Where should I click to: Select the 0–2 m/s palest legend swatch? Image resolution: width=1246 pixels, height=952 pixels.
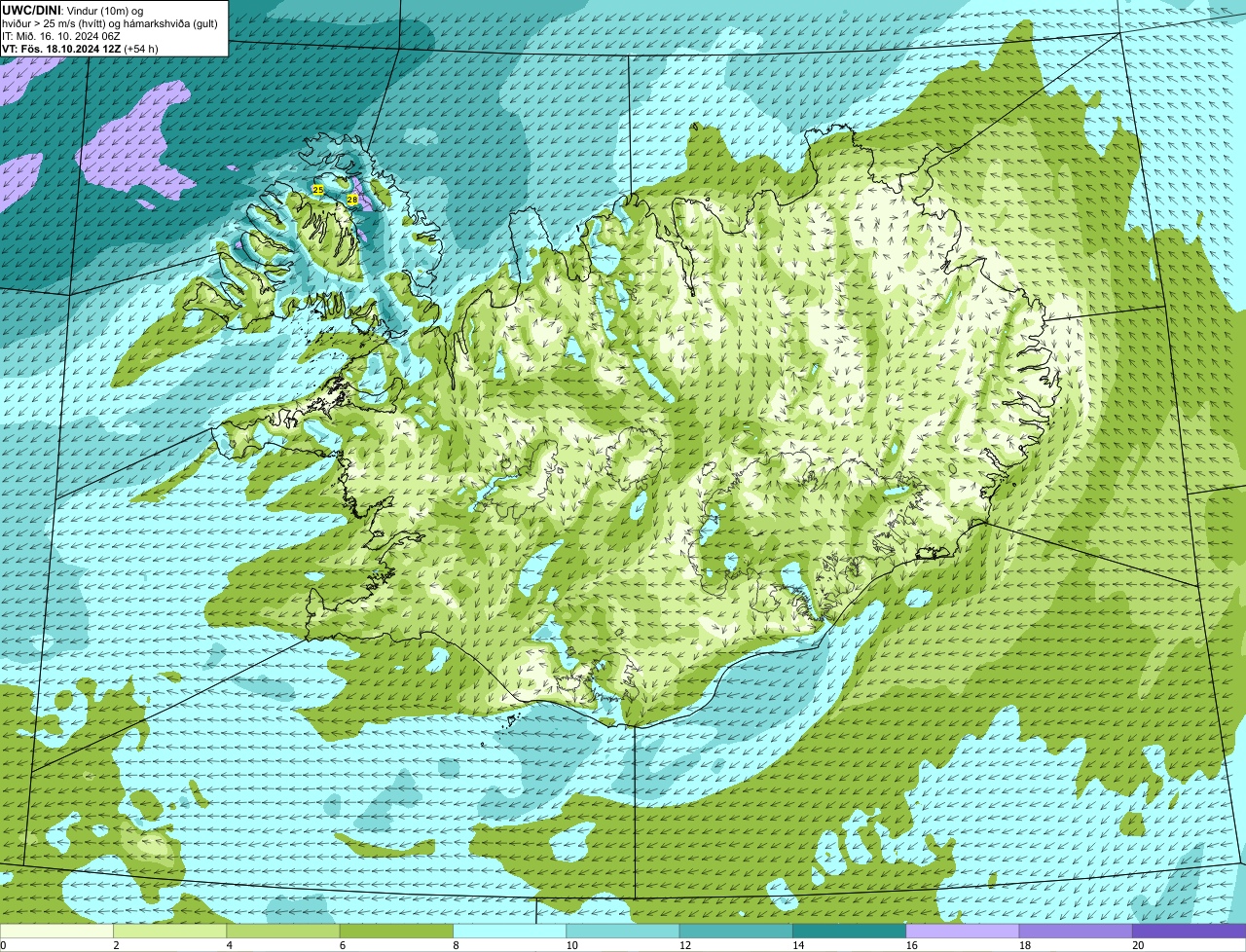click(x=56, y=931)
